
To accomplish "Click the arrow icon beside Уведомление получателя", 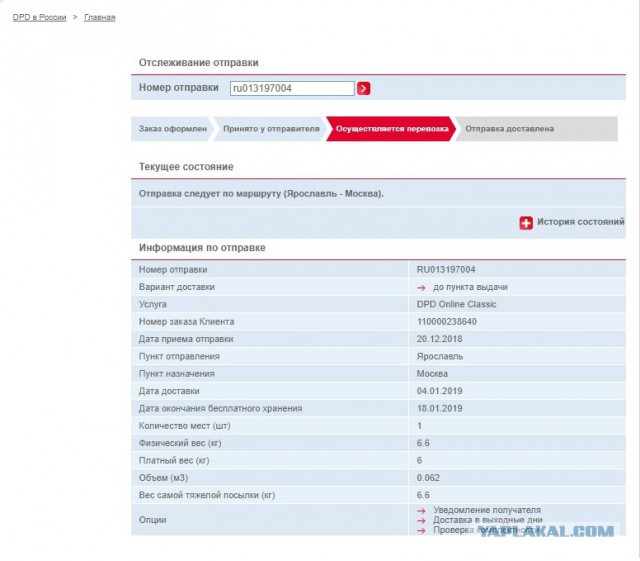I will point(421,511).
